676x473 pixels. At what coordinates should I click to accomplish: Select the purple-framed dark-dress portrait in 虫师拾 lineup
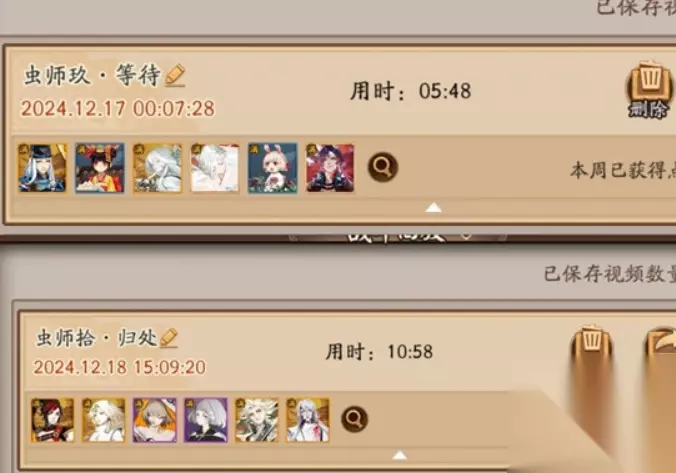[206, 420]
